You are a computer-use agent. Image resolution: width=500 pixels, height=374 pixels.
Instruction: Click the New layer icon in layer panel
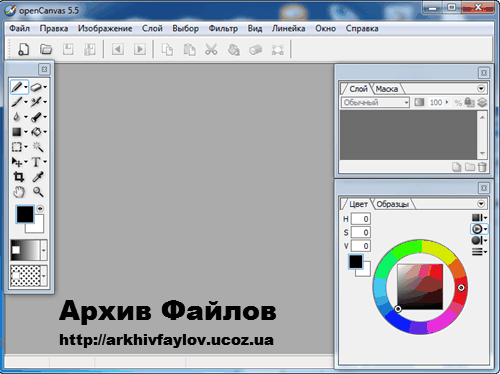point(456,167)
